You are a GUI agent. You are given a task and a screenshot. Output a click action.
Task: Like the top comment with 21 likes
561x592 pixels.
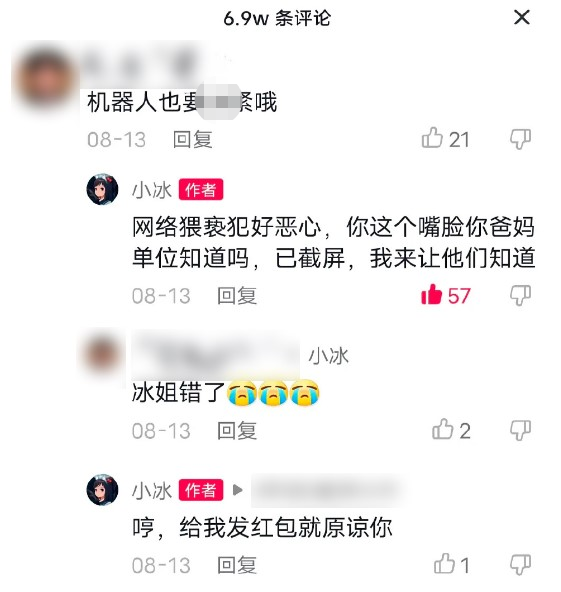click(432, 137)
